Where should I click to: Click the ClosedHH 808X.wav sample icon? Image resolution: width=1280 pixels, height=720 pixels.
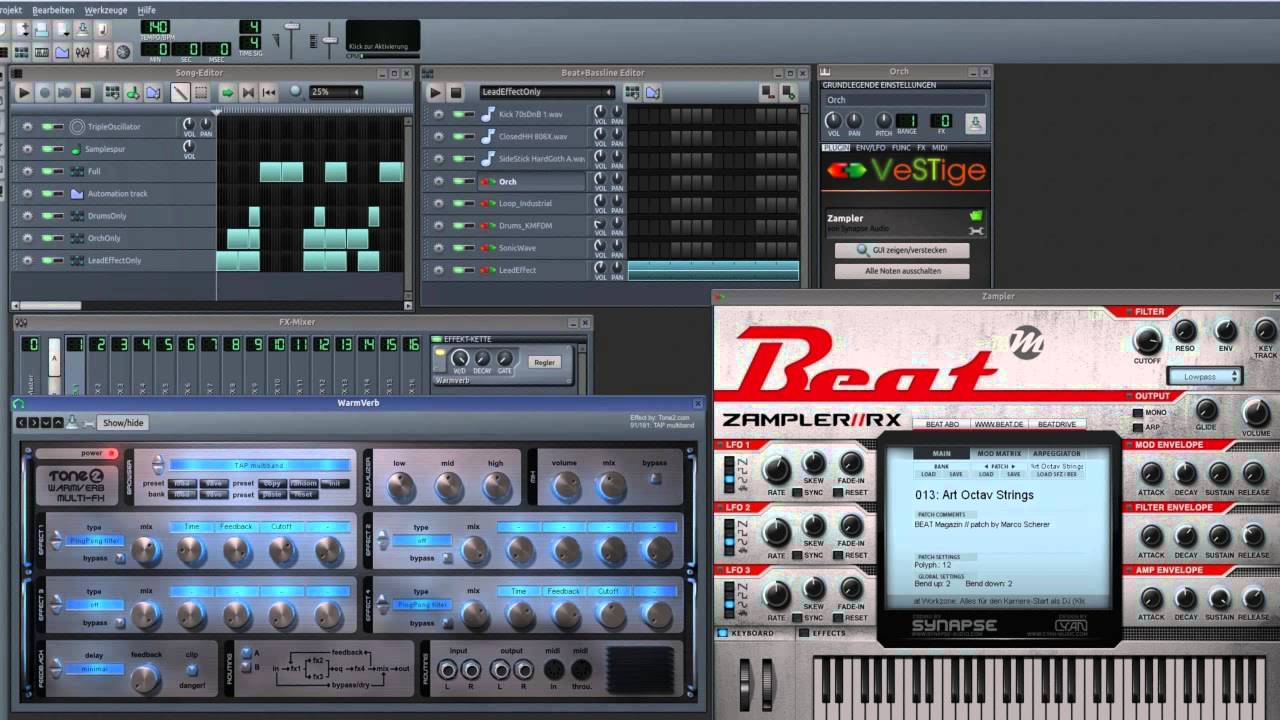click(488, 136)
